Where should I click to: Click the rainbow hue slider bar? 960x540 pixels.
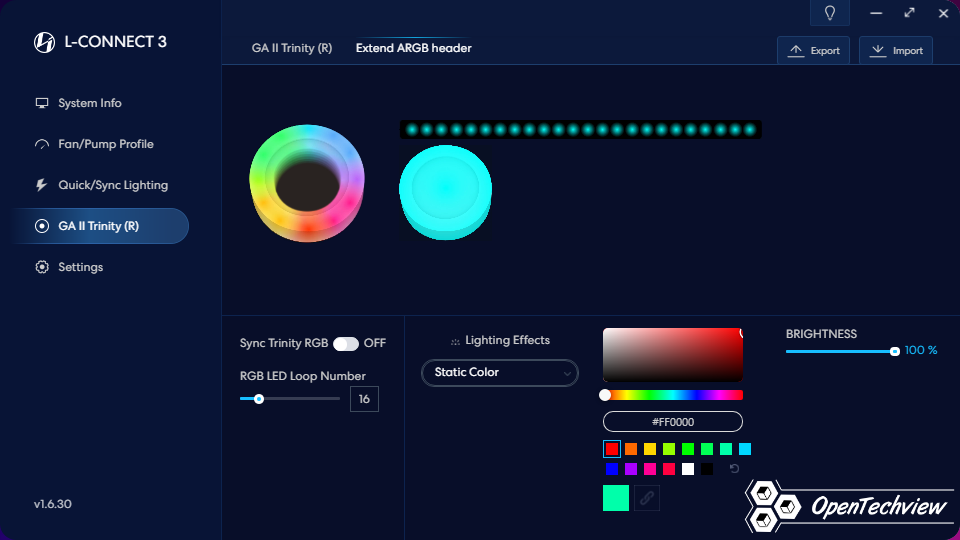pyautogui.click(x=672, y=396)
